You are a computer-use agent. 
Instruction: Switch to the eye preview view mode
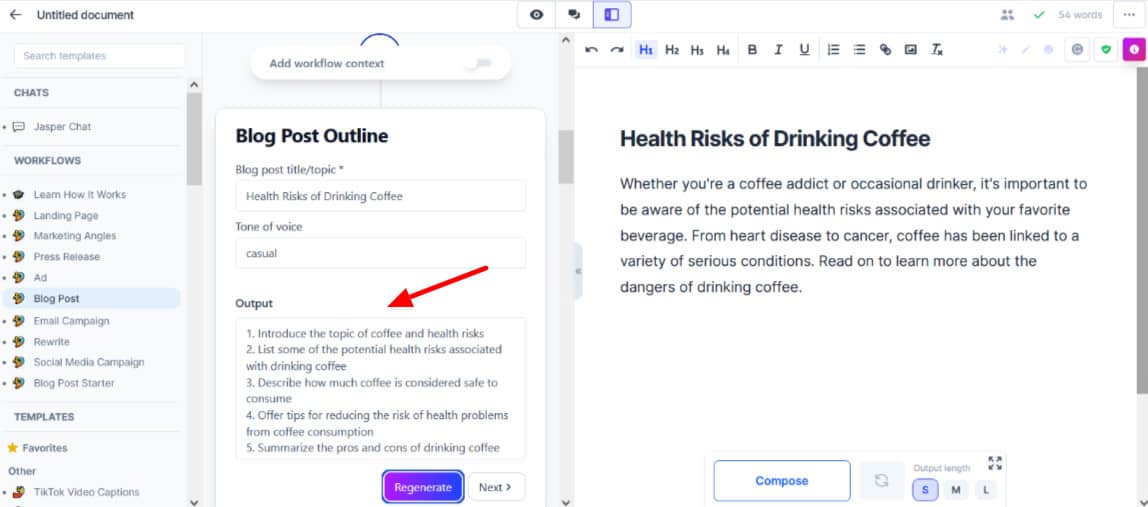[x=537, y=15]
